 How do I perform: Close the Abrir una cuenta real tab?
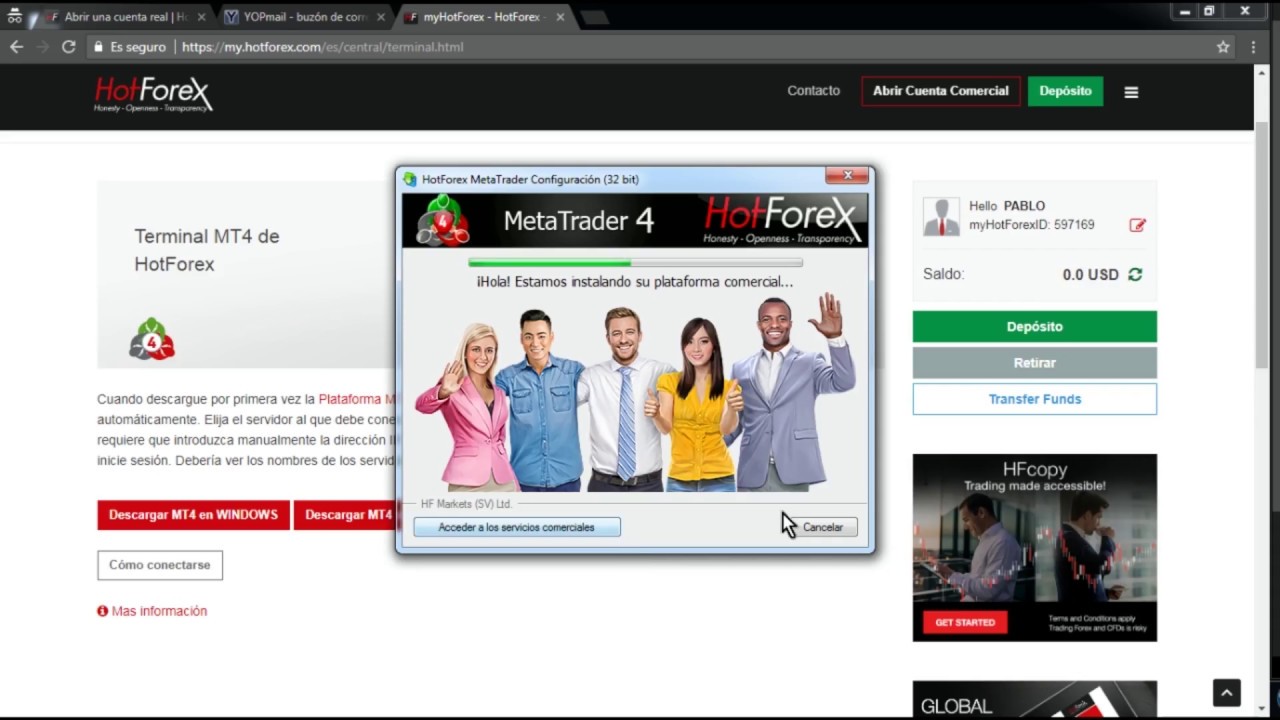coord(201,17)
